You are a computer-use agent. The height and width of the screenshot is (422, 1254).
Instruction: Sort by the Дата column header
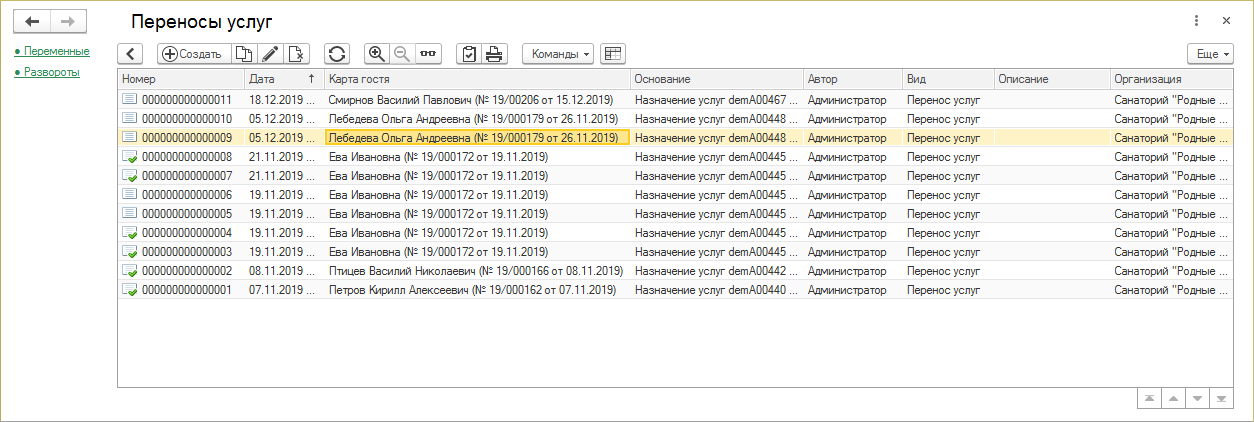284,78
